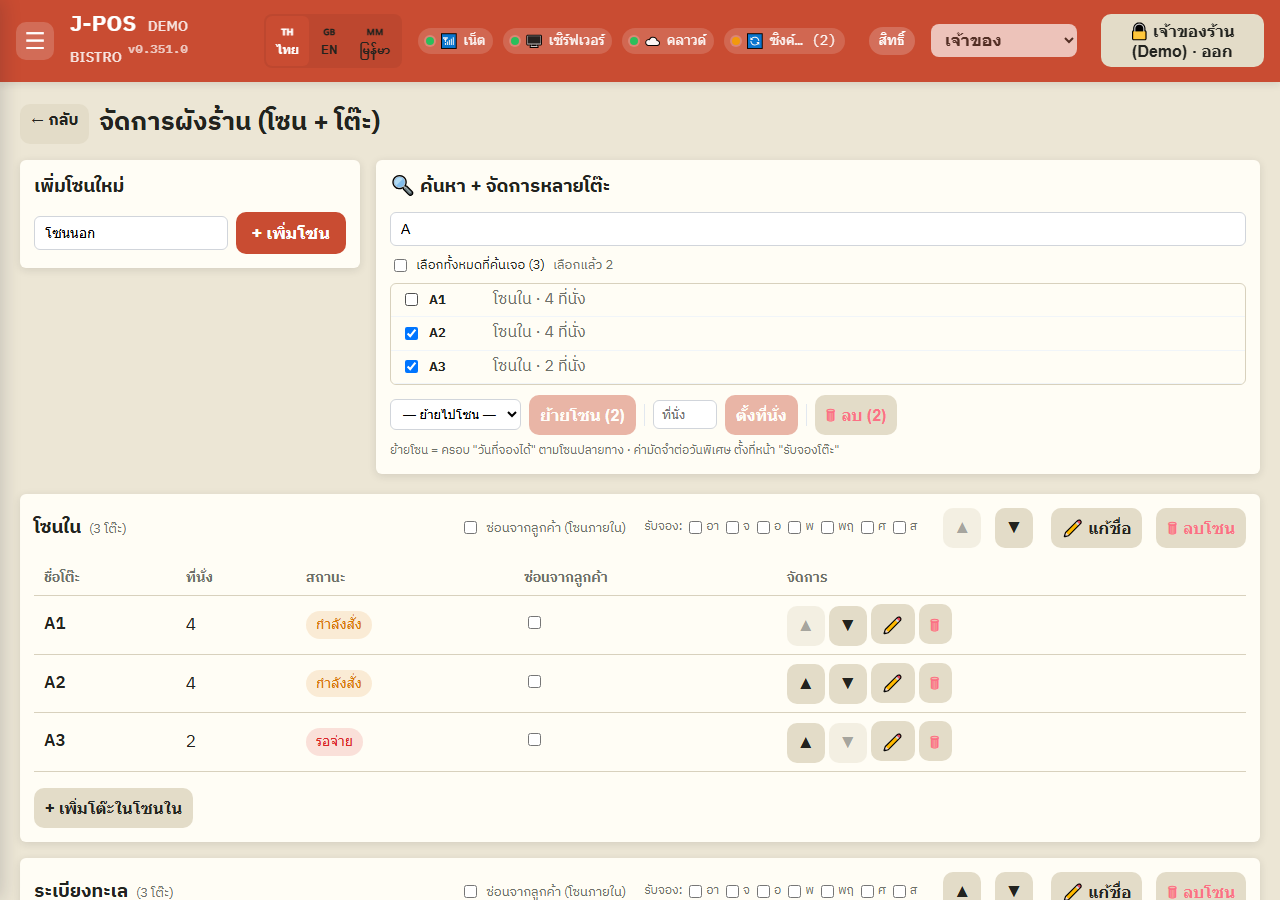Viewport: 1280px width, 900px height.
Task: Tick the hide-from-customers checkbox in row A1
Action: (535, 623)
